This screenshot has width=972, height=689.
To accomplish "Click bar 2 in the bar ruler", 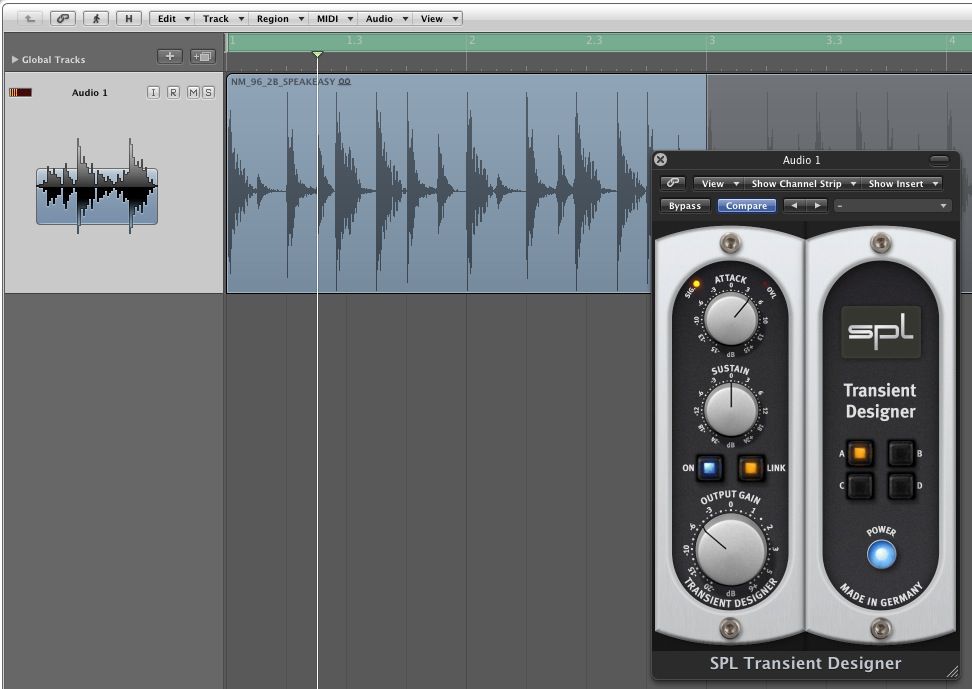I will coord(472,40).
